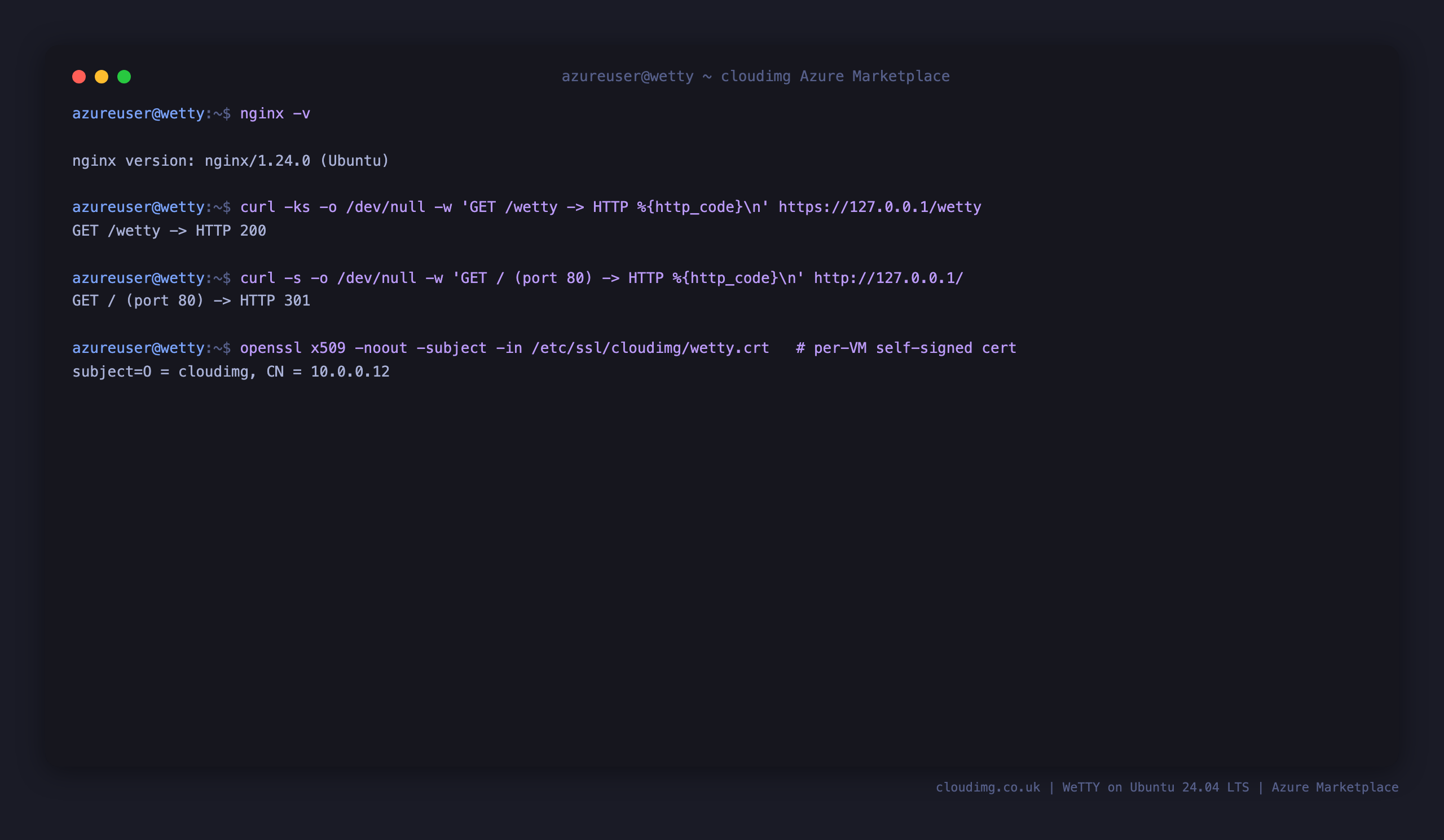Viewport: 1444px width, 840px height.
Task: Click the yellow minimize window dot
Action: tap(102, 77)
